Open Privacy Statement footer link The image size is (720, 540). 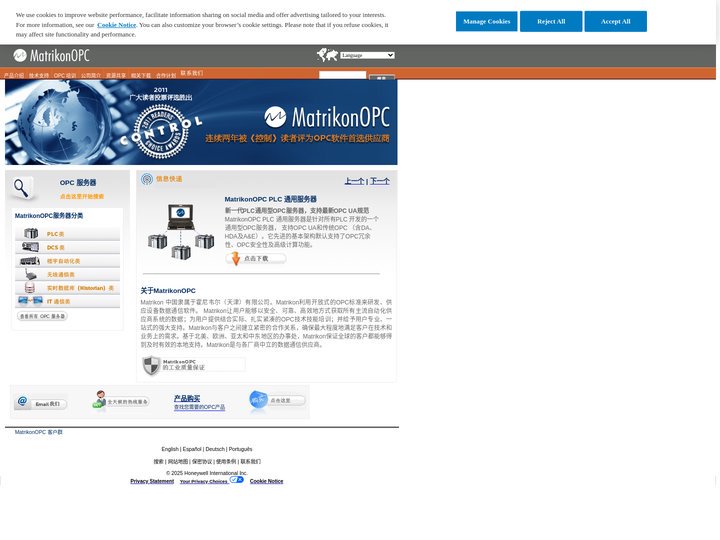click(x=152, y=481)
